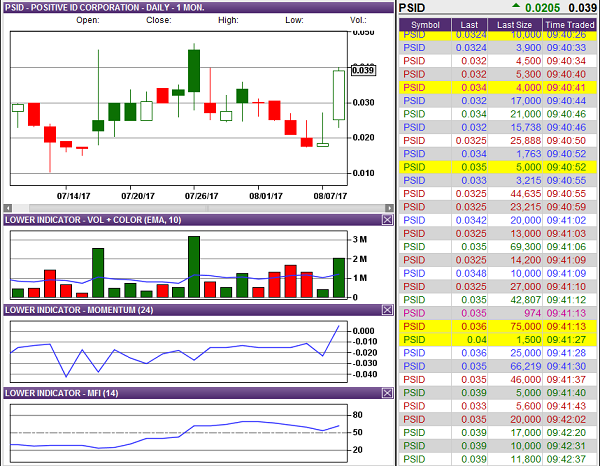The width and height of the screenshot is (600, 466).
Task: Select the trade row timed 09:41:28
Action: pos(497,353)
